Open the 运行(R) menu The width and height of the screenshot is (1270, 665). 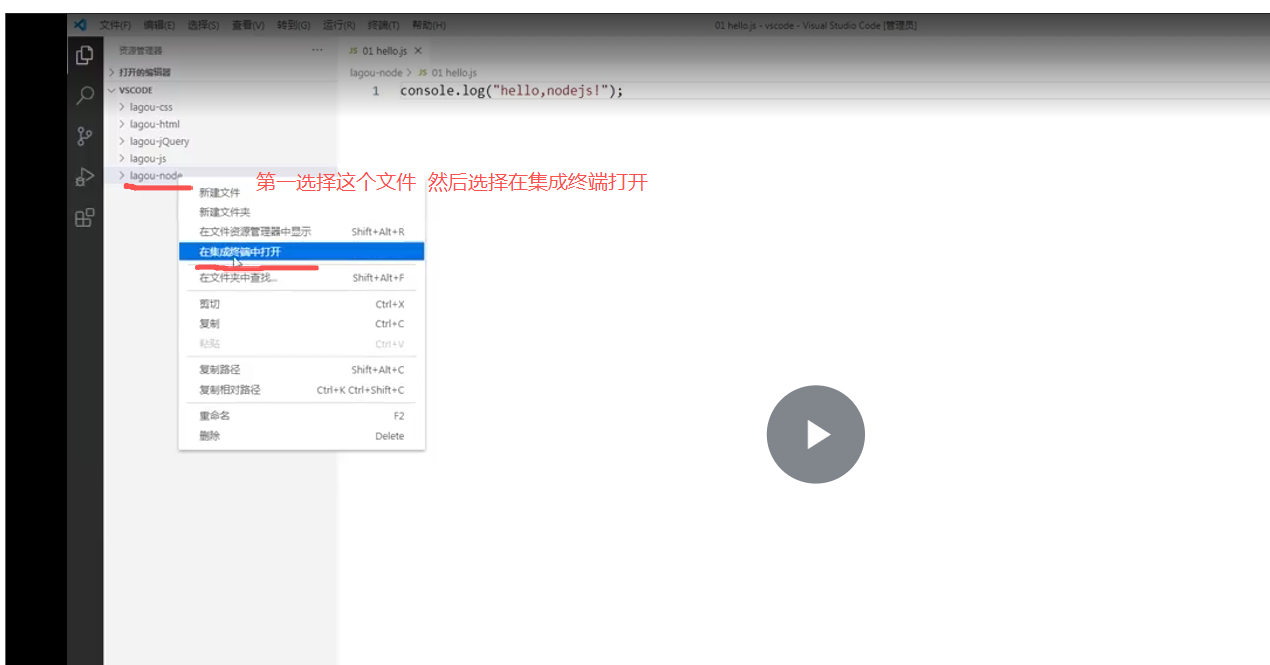(x=339, y=25)
